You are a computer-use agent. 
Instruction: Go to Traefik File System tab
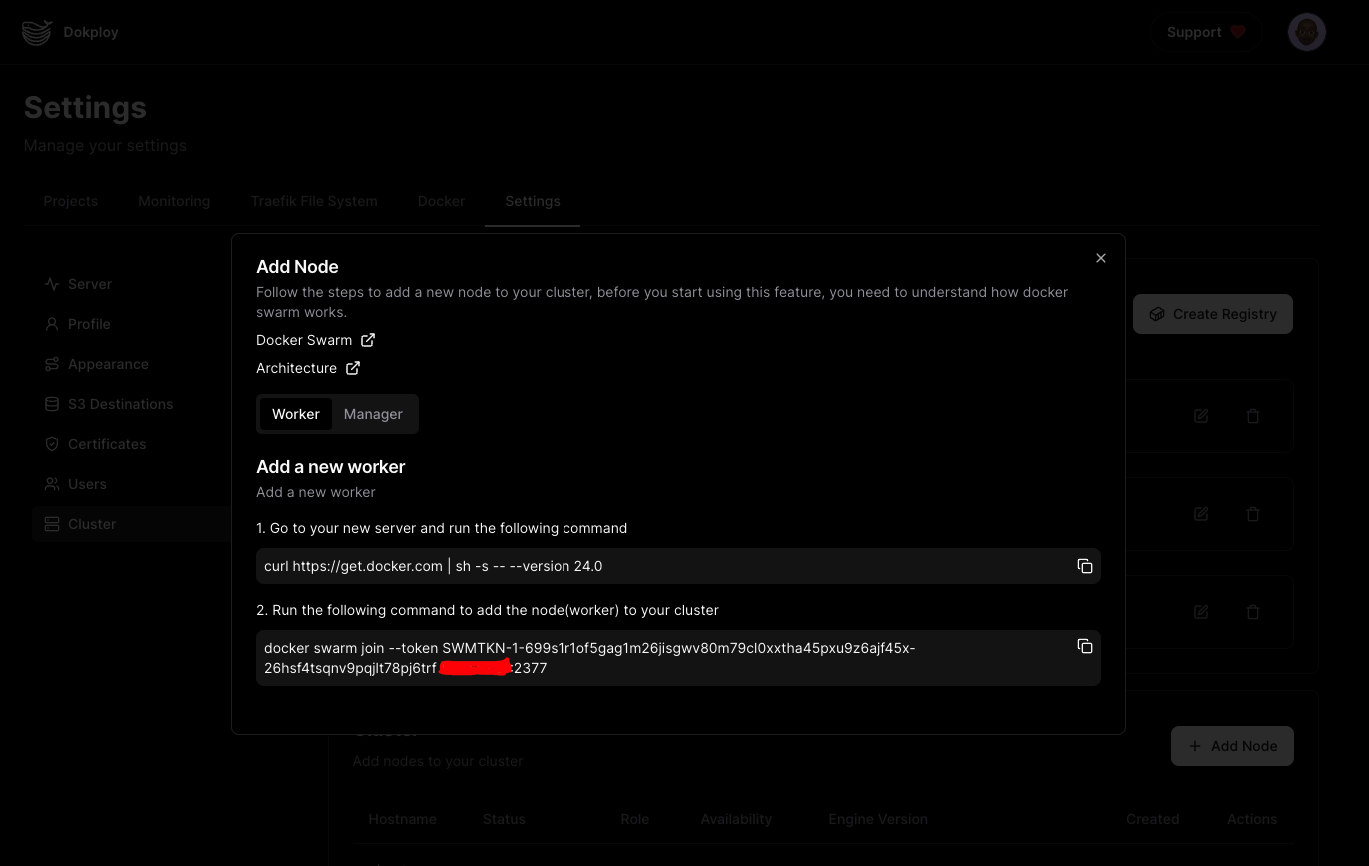click(314, 201)
